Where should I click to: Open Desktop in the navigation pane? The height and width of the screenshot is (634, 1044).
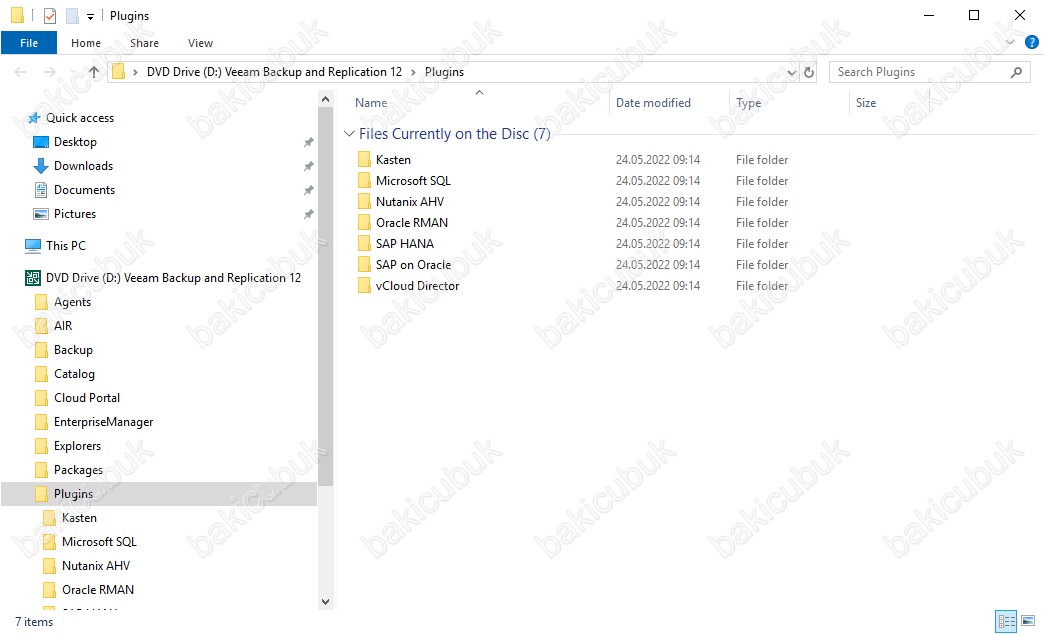[x=75, y=142]
